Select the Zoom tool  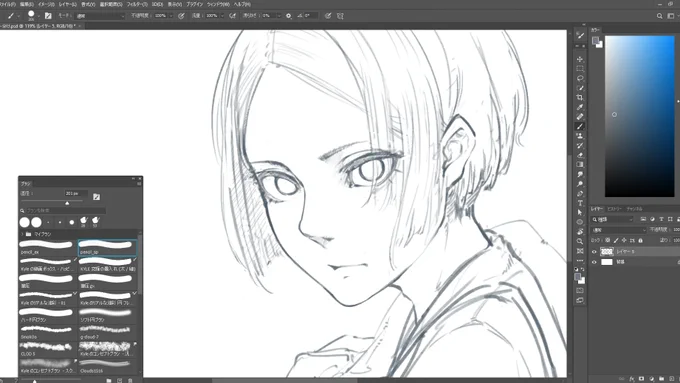click(580, 241)
